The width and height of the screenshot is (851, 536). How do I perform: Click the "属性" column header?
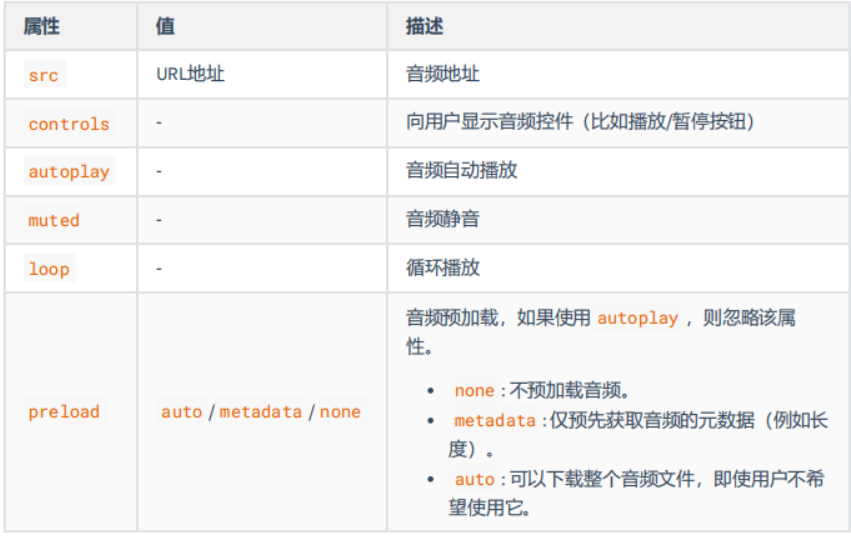pyautogui.click(x=44, y=27)
